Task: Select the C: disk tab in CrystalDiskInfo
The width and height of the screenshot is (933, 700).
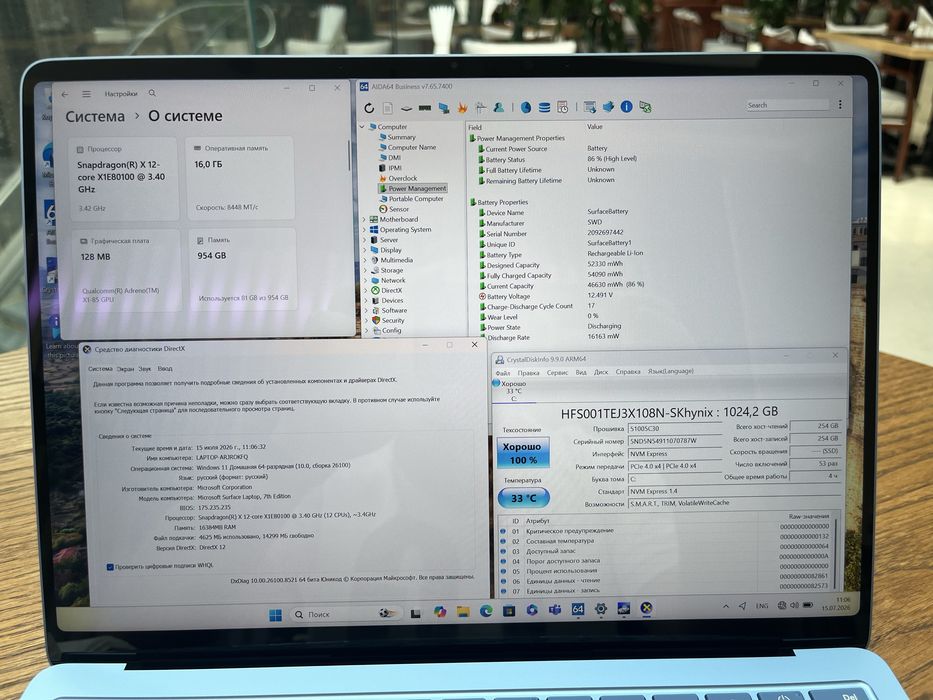Action: click(514, 391)
